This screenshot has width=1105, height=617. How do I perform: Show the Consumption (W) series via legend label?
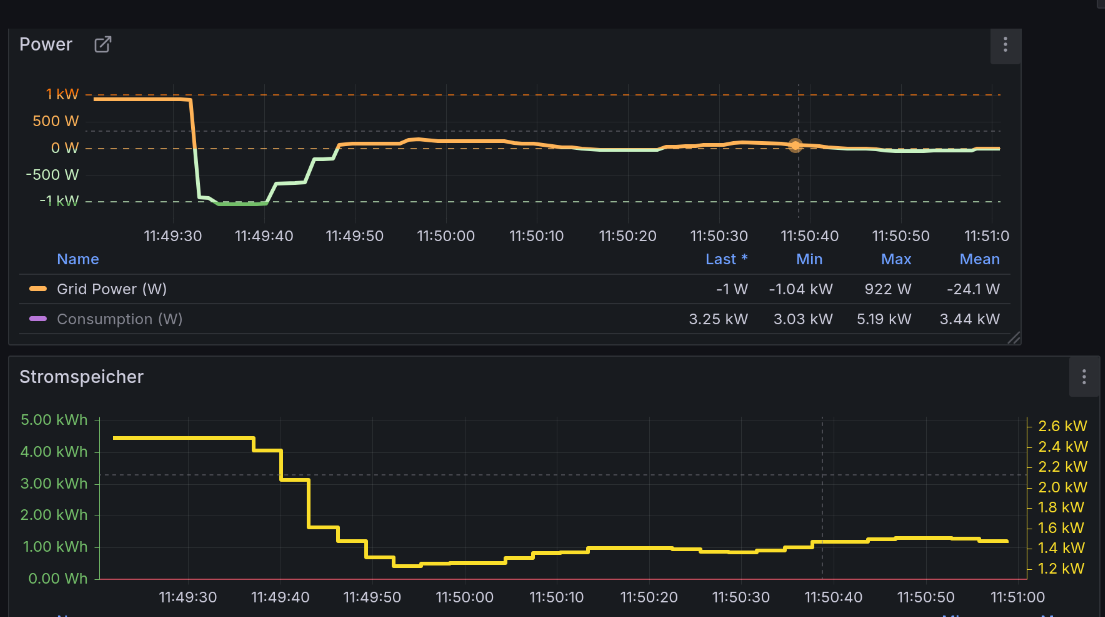[119, 319]
